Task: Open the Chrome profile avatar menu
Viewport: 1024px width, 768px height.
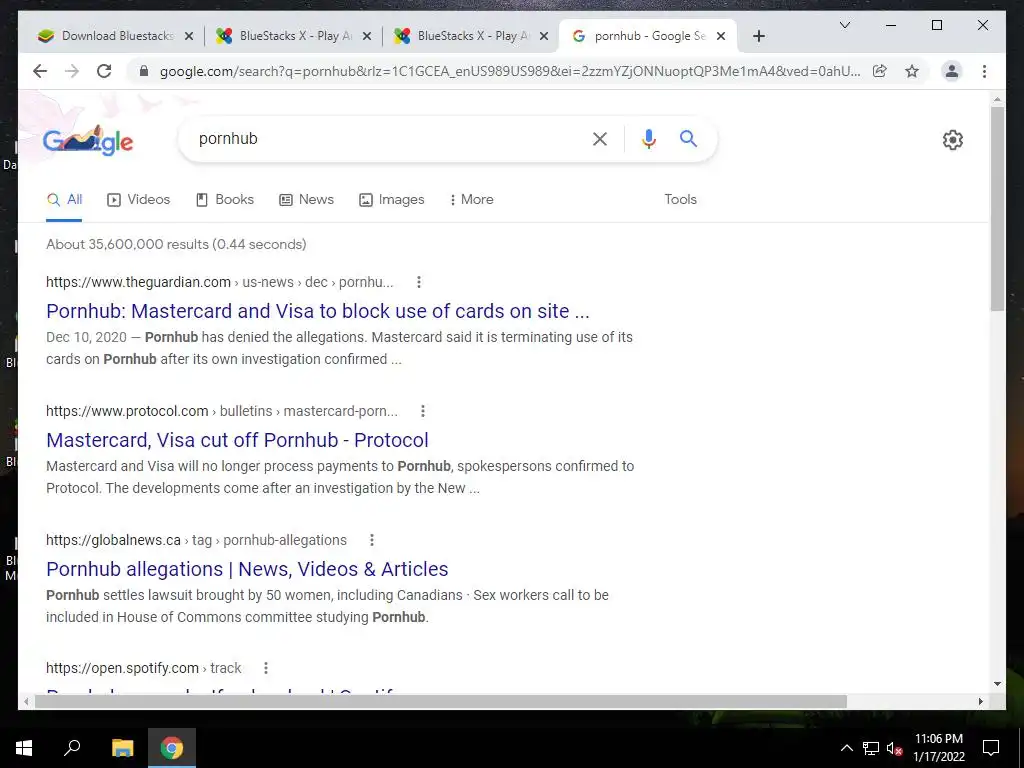Action: 952,71
